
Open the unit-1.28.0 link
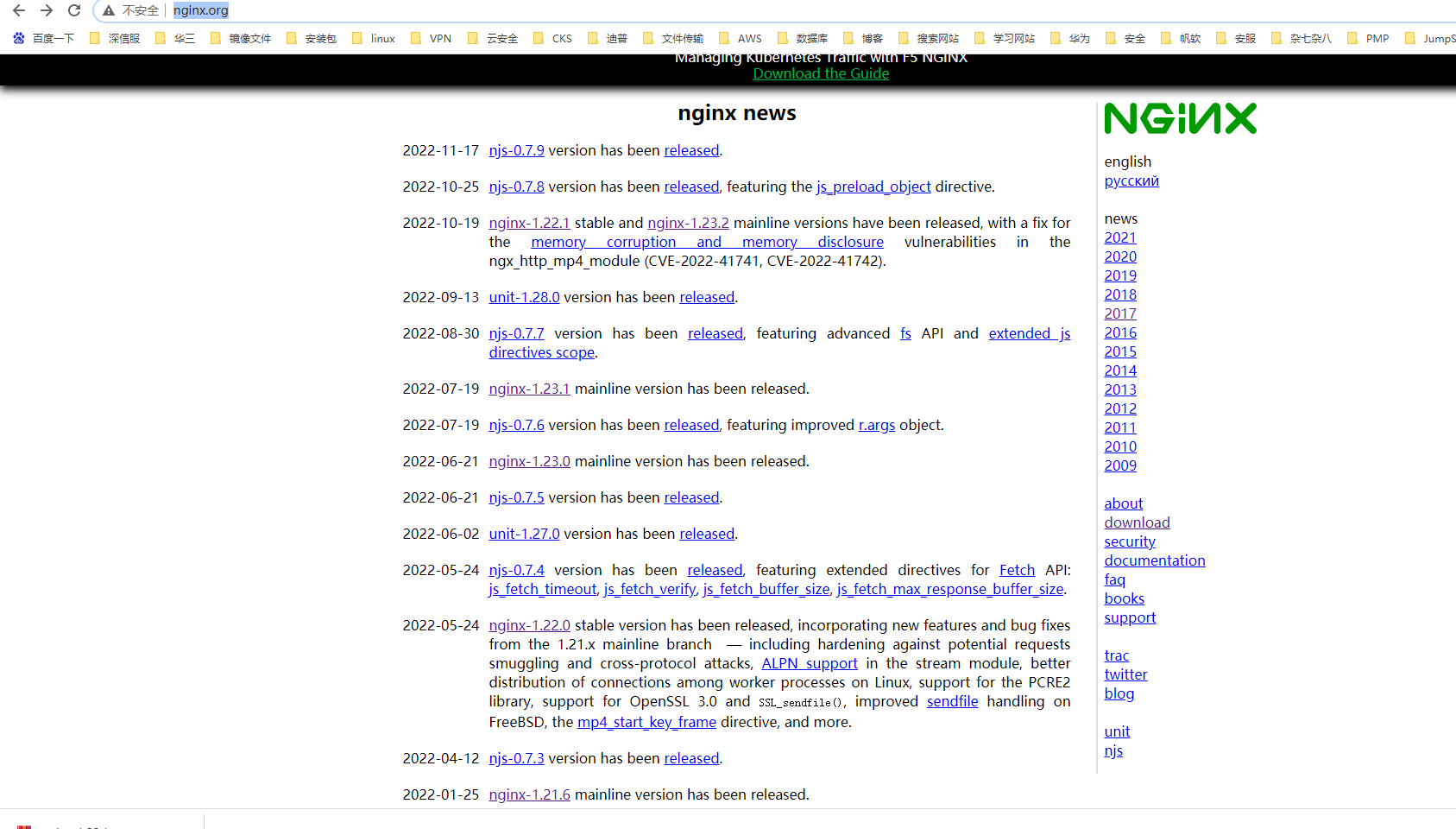(x=524, y=297)
